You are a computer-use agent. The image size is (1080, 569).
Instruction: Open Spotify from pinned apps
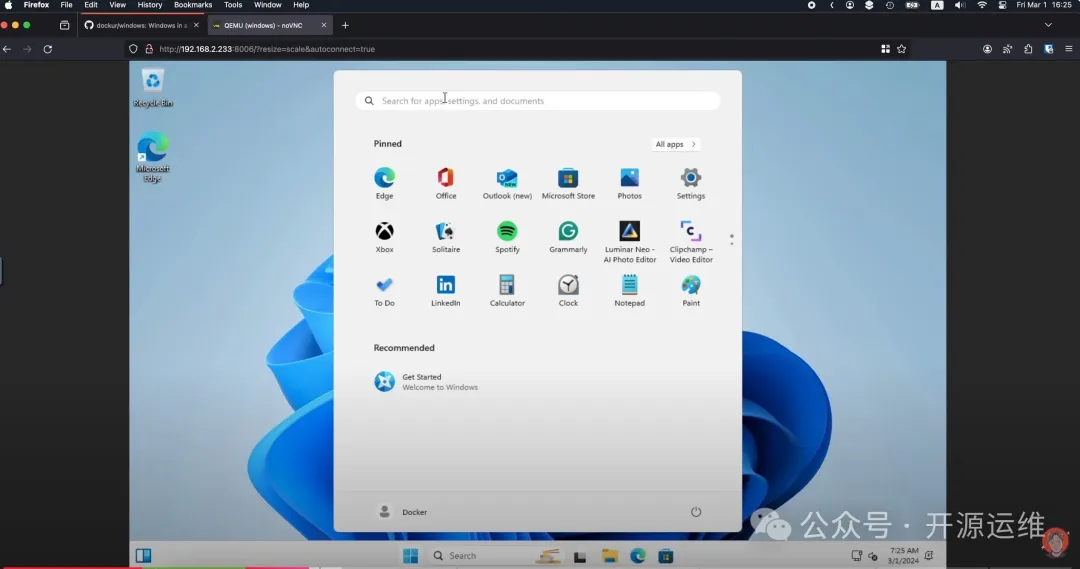pyautogui.click(x=507, y=232)
